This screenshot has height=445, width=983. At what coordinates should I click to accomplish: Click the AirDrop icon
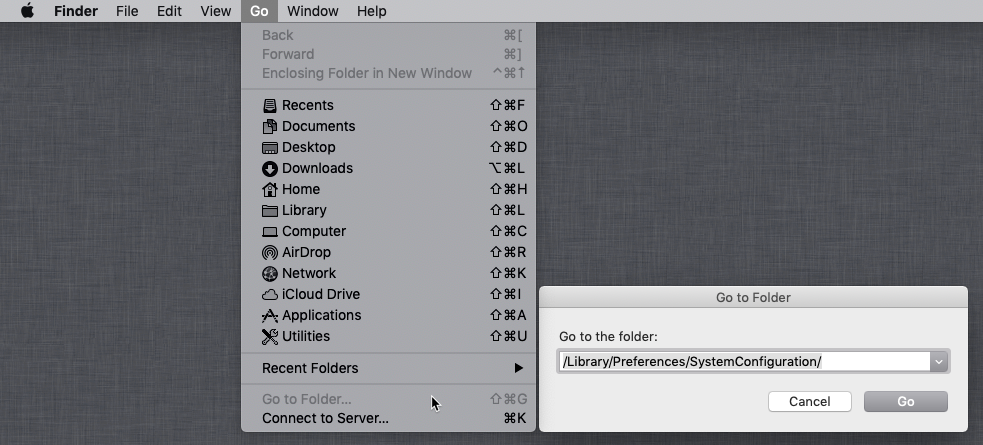270,253
